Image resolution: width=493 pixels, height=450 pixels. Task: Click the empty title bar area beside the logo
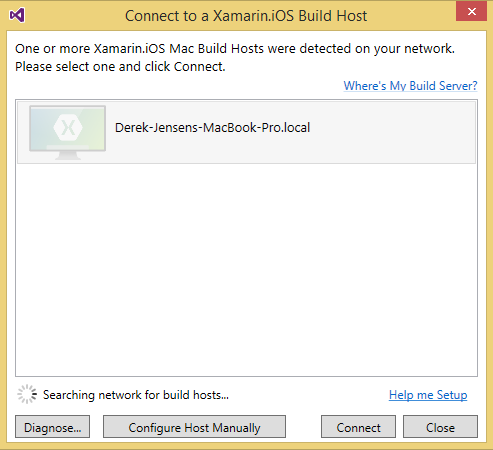[73, 16]
